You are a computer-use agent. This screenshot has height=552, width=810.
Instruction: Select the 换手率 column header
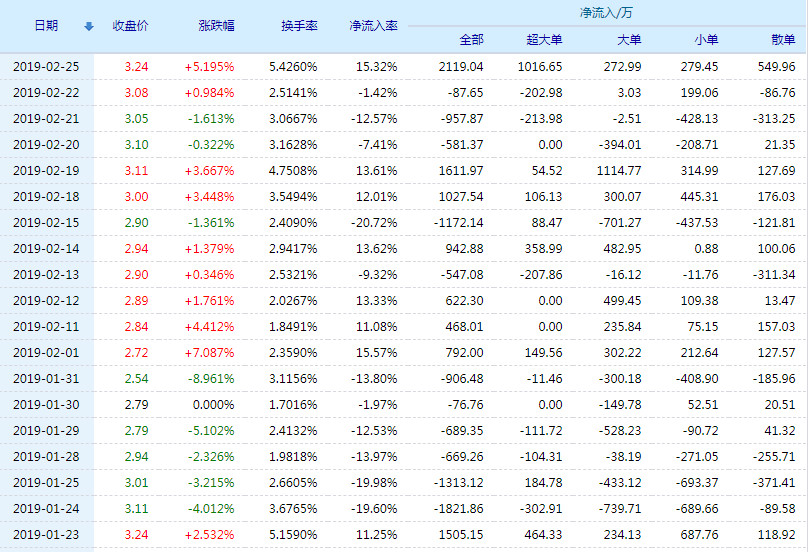[x=300, y=26]
